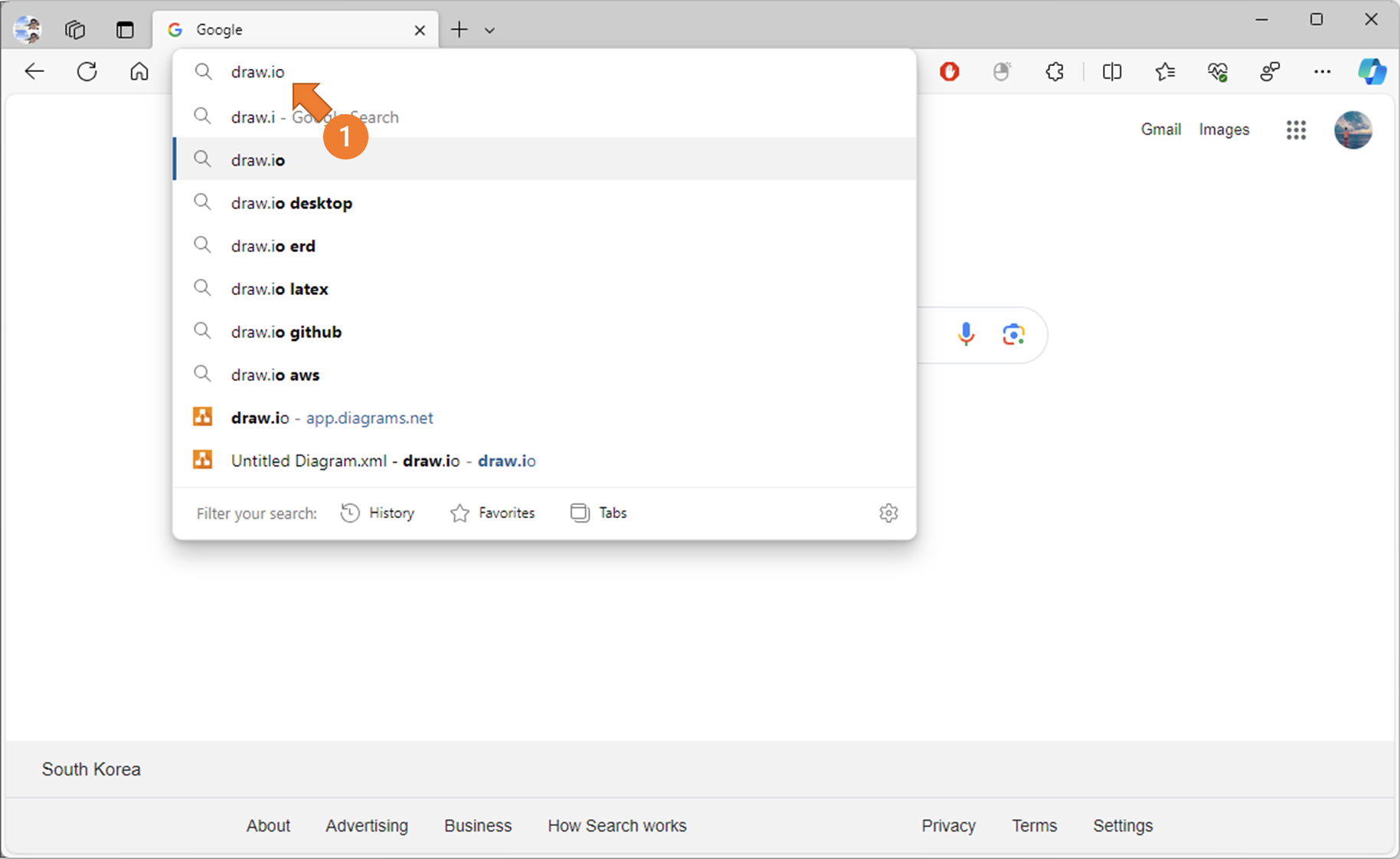The image size is (1400, 859).
Task: Open the About footer link
Action: (268, 826)
